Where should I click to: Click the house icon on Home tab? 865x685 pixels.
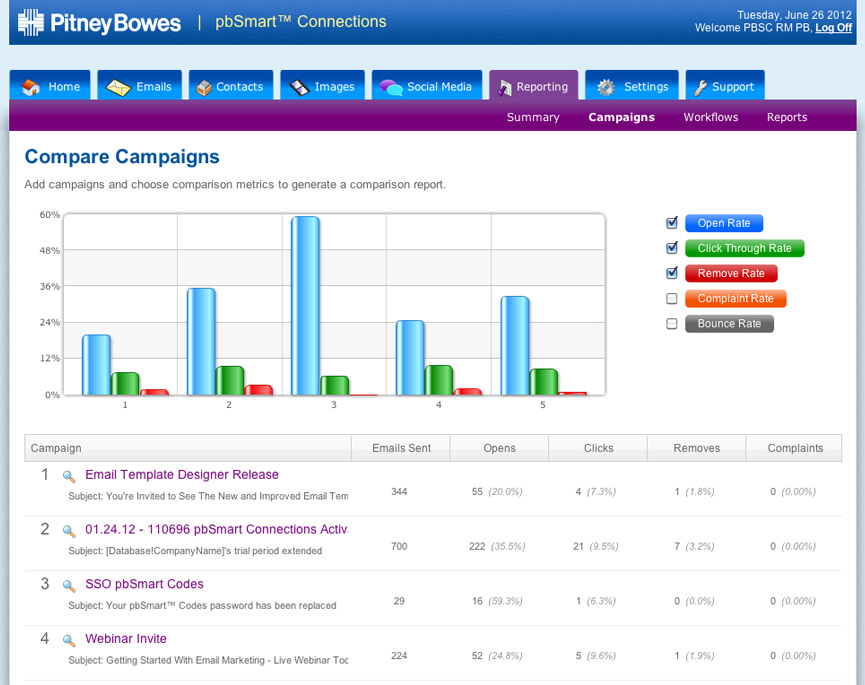coord(31,87)
